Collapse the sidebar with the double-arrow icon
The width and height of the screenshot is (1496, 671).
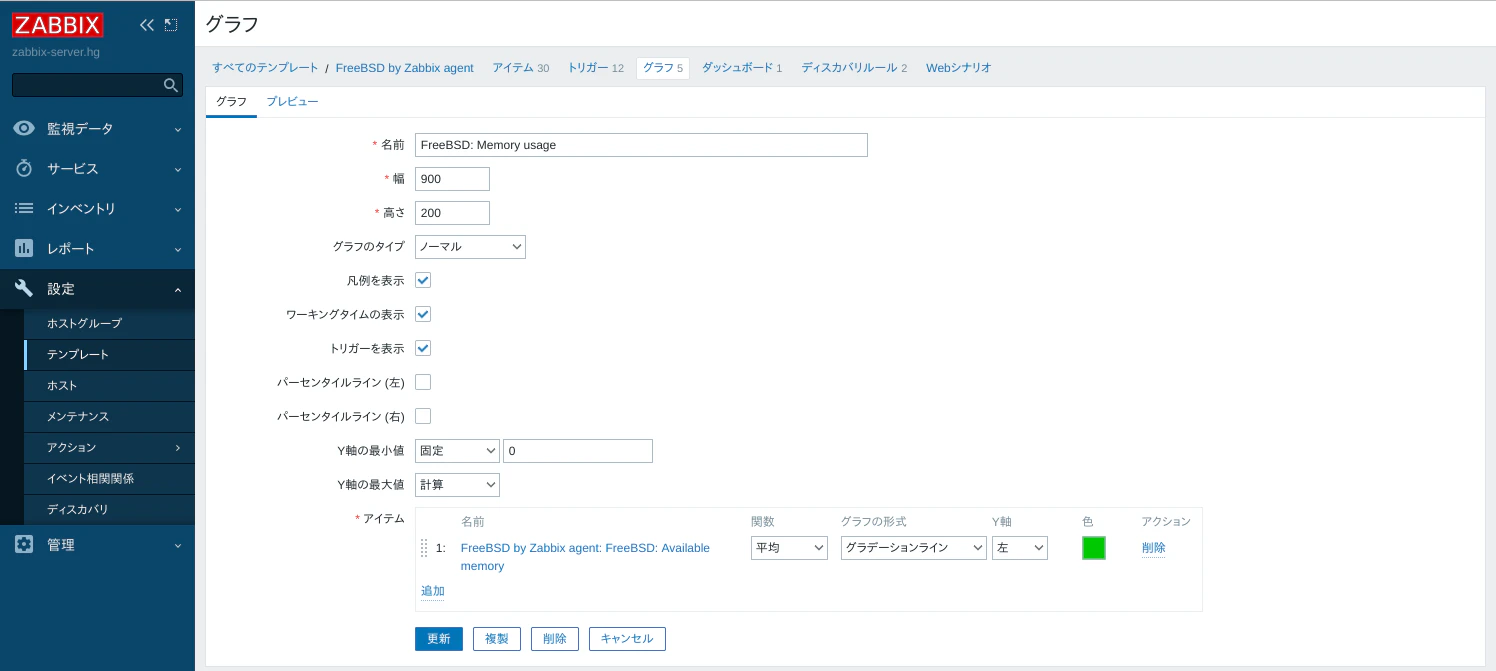147,25
